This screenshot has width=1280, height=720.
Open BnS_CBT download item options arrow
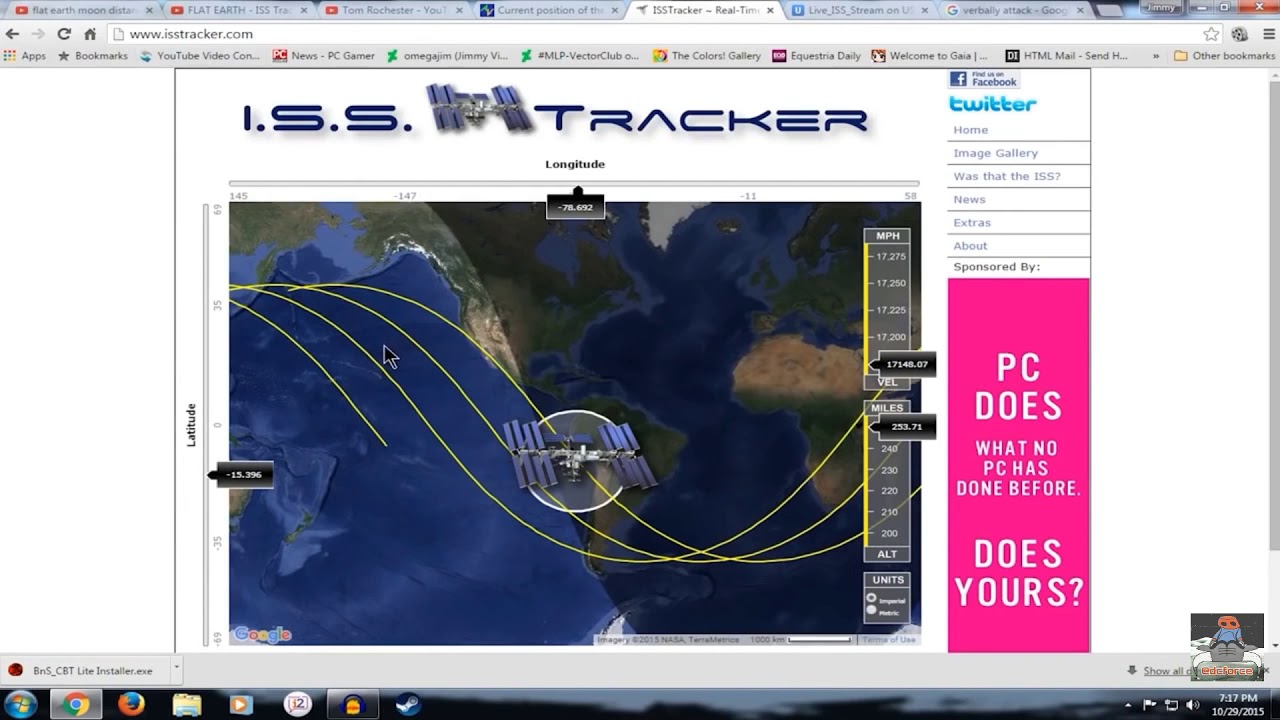tap(176, 669)
